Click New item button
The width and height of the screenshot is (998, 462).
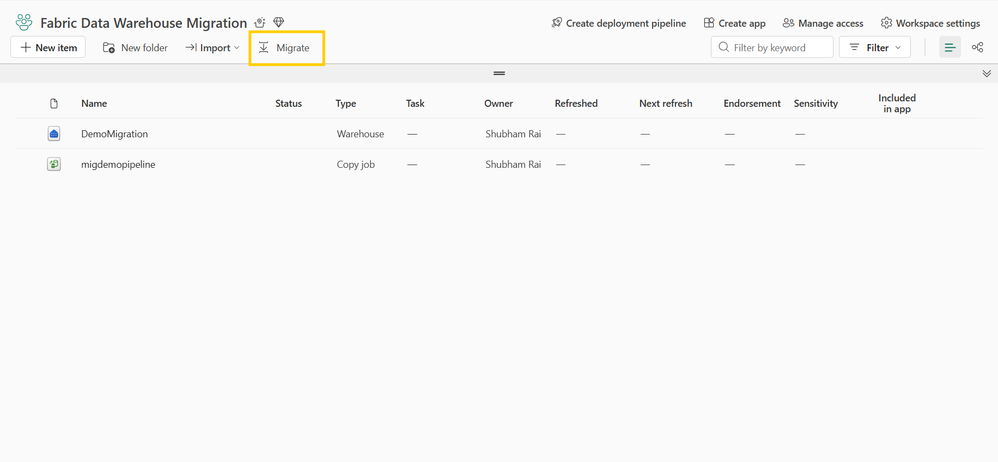click(48, 47)
